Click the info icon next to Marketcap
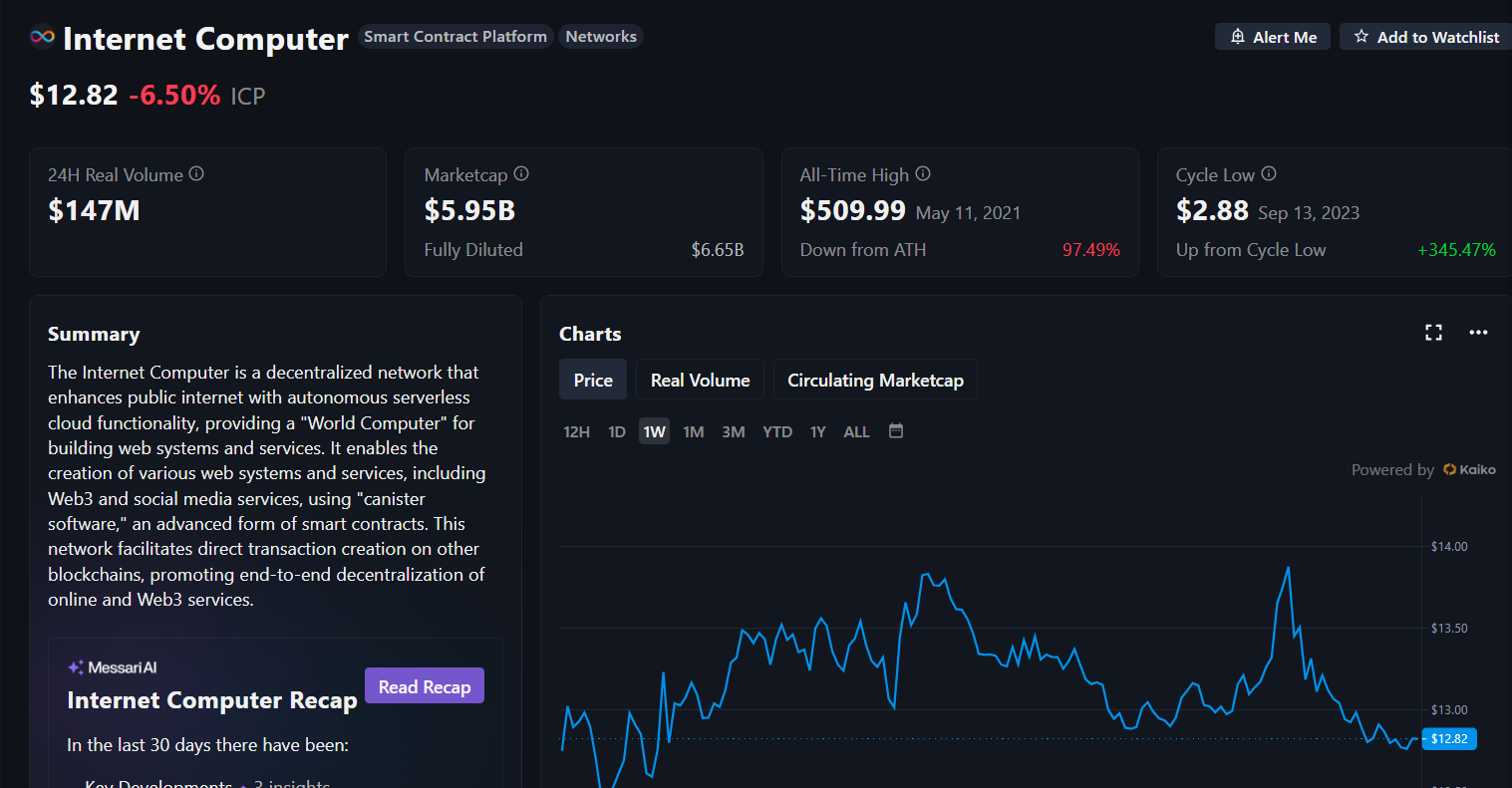Image resolution: width=1512 pixels, height=788 pixels. pos(521,173)
